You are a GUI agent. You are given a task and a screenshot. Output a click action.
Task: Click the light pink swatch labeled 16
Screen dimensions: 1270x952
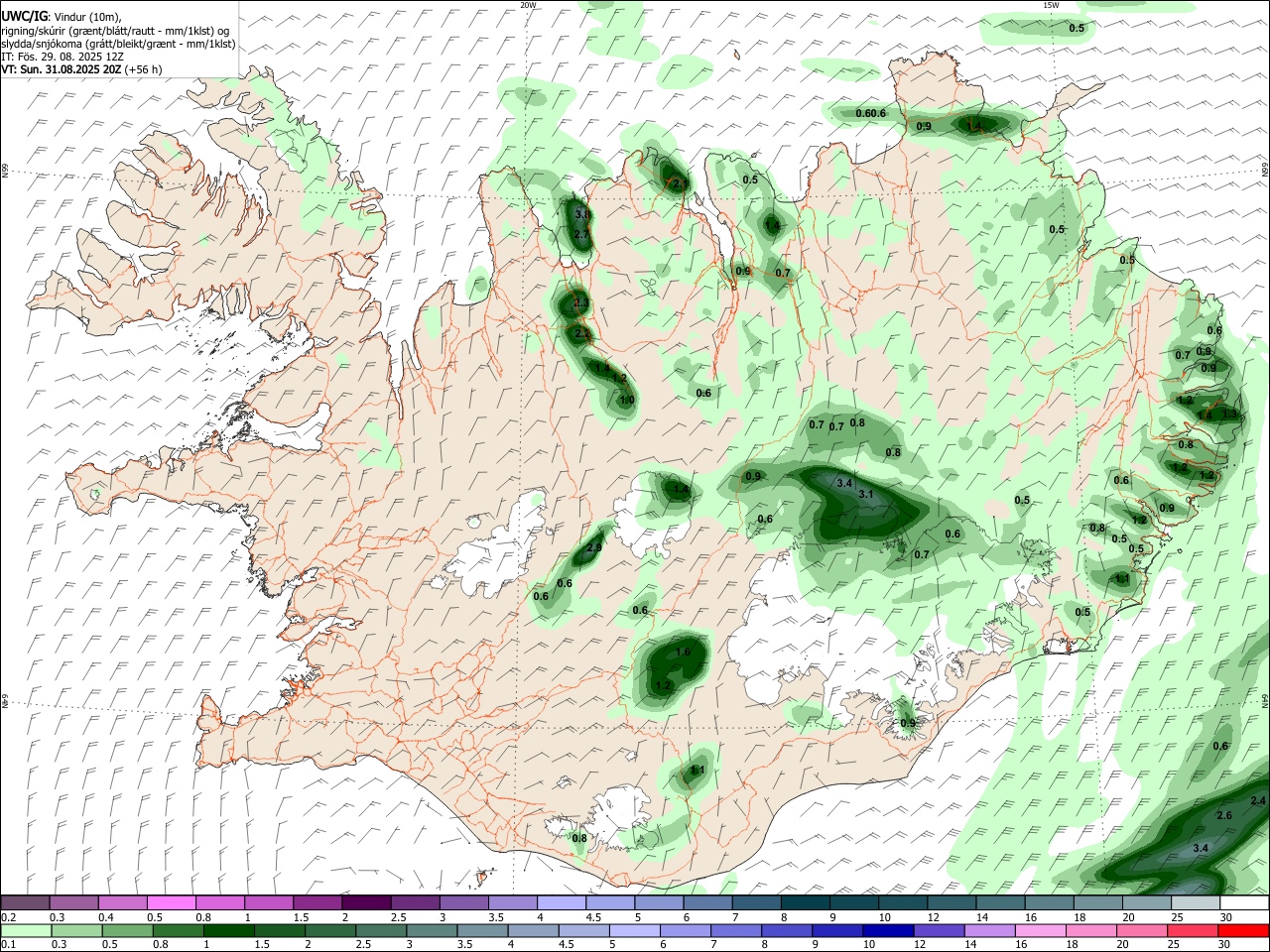(1043, 930)
